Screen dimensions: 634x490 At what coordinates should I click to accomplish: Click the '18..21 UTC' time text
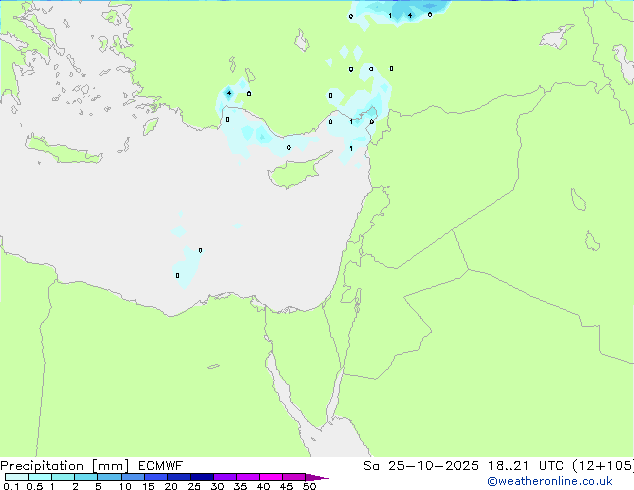(x=528, y=466)
